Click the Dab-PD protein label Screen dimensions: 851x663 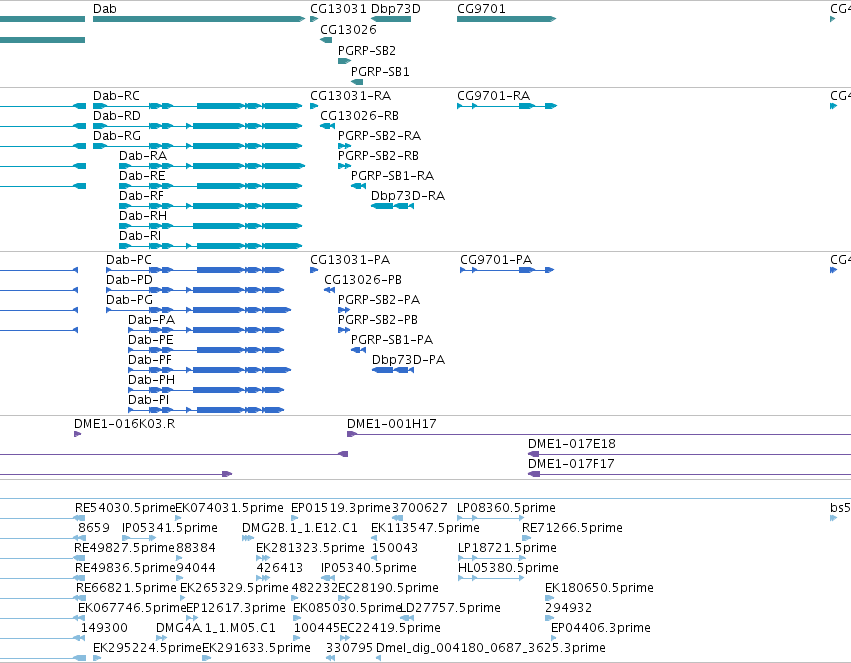click(x=129, y=280)
